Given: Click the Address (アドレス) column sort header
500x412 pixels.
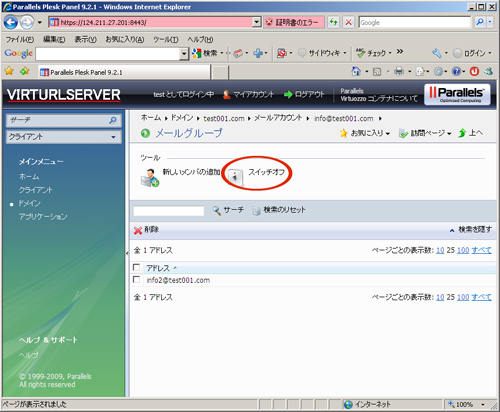Looking at the screenshot, I should click(158, 268).
